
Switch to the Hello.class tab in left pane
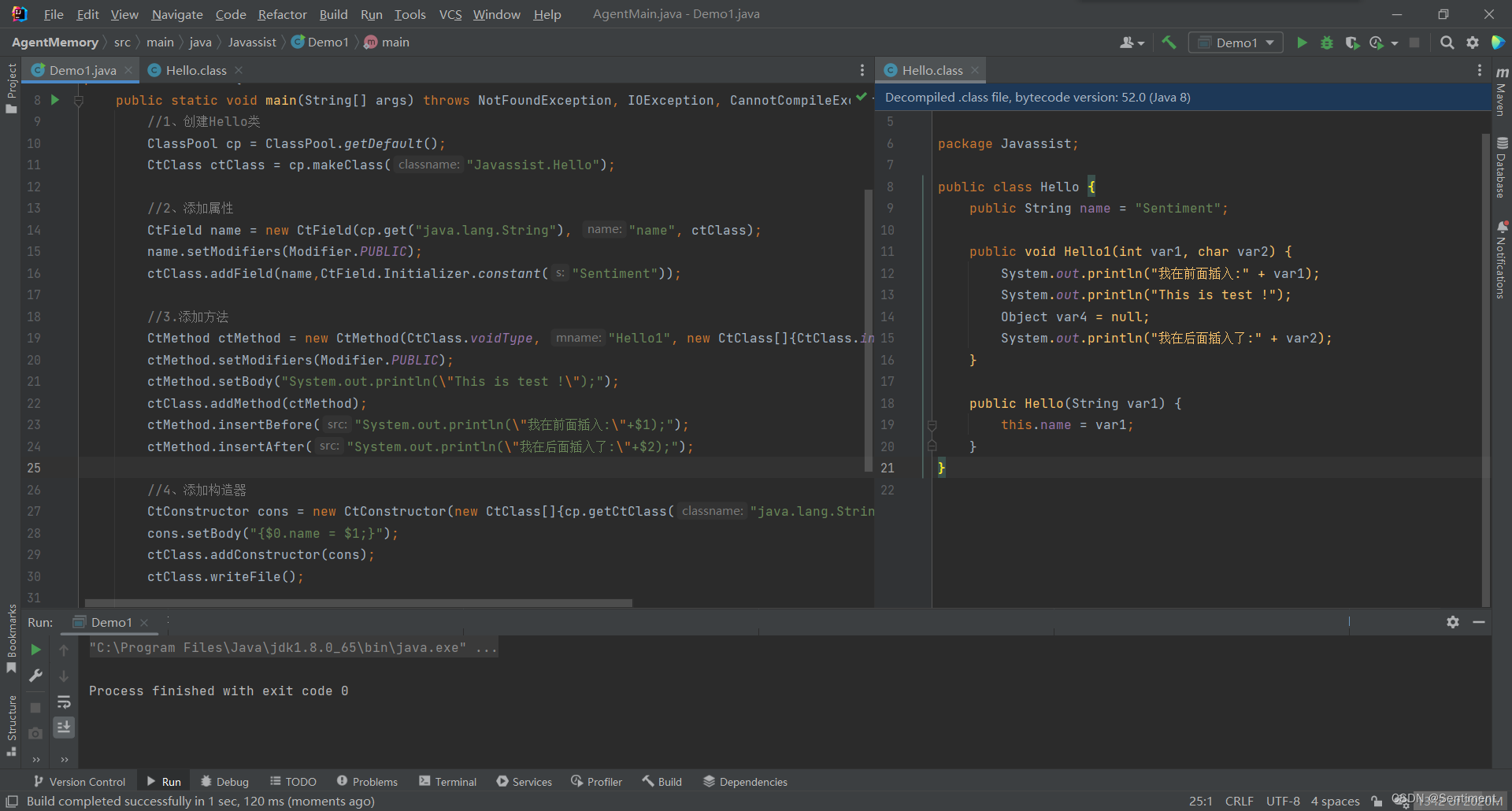(x=196, y=70)
